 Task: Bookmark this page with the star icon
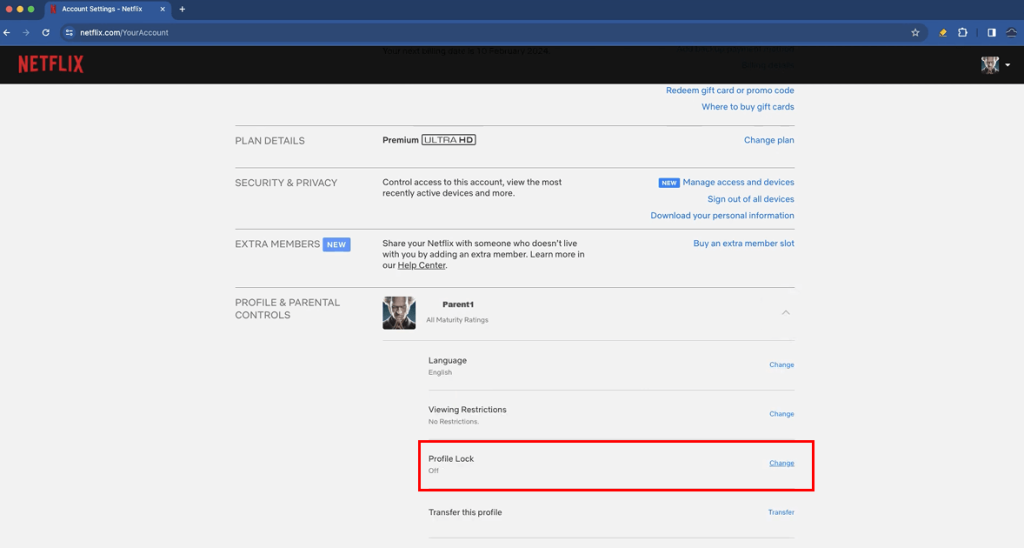click(x=915, y=33)
